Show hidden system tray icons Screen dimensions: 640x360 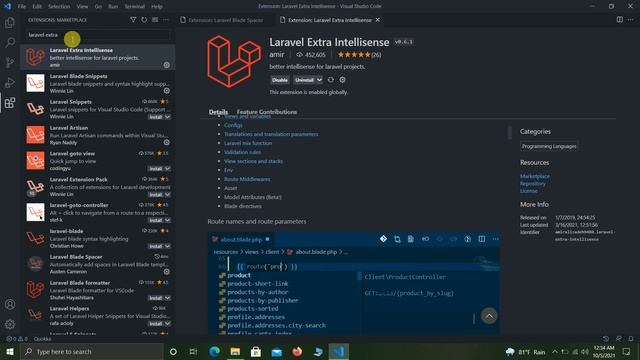coord(555,351)
